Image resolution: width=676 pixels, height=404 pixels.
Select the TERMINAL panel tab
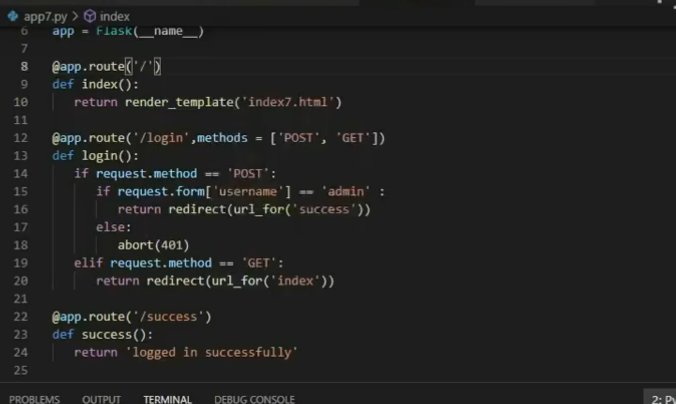tap(167, 399)
